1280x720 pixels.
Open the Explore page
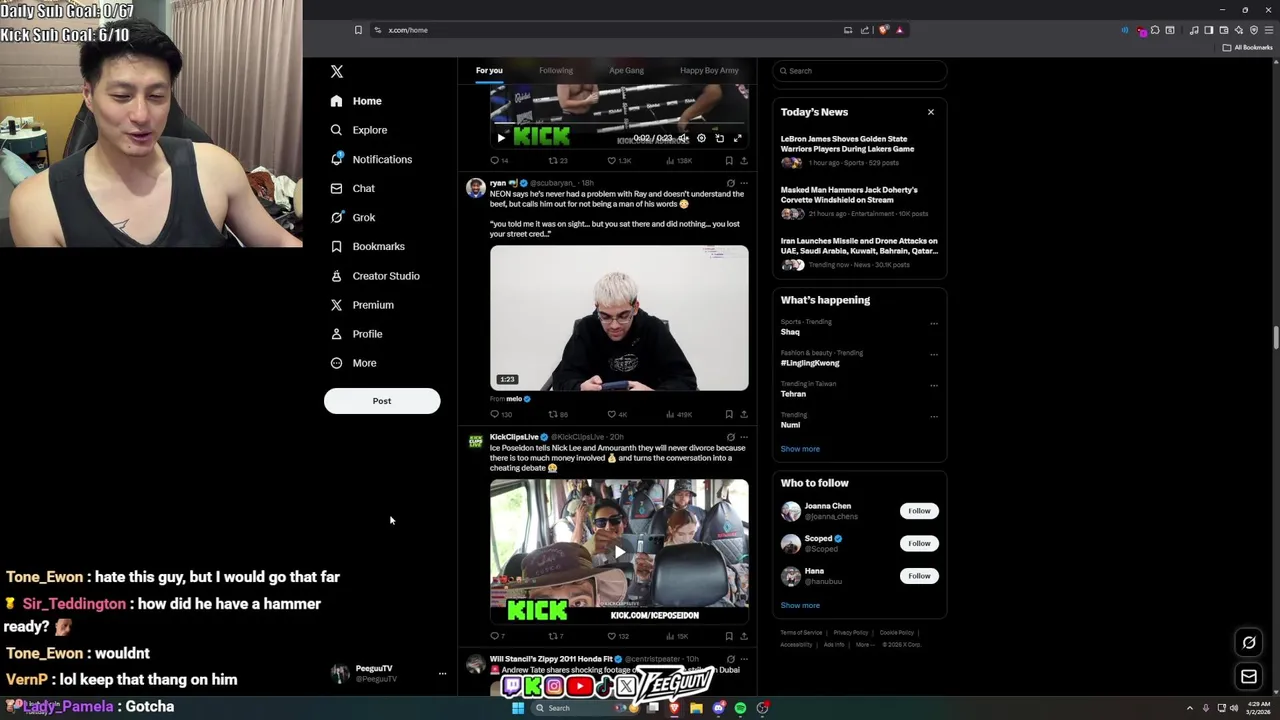pyautogui.click(x=359, y=130)
